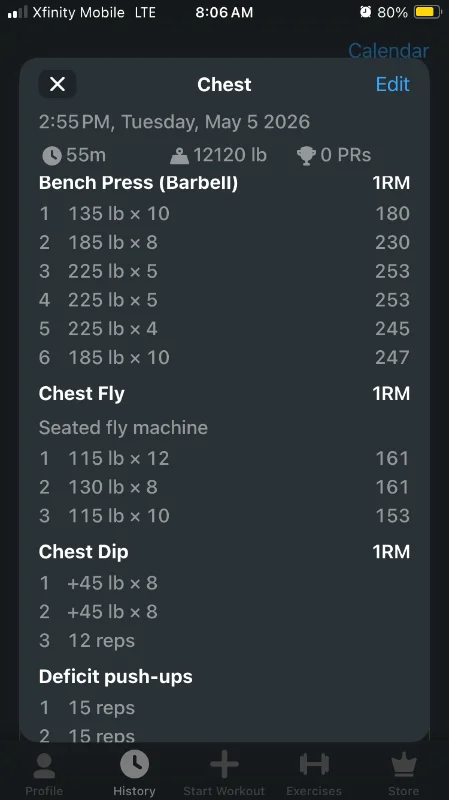
Task: Tap the 1RM label beside Bench Press
Action: coord(391,183)
